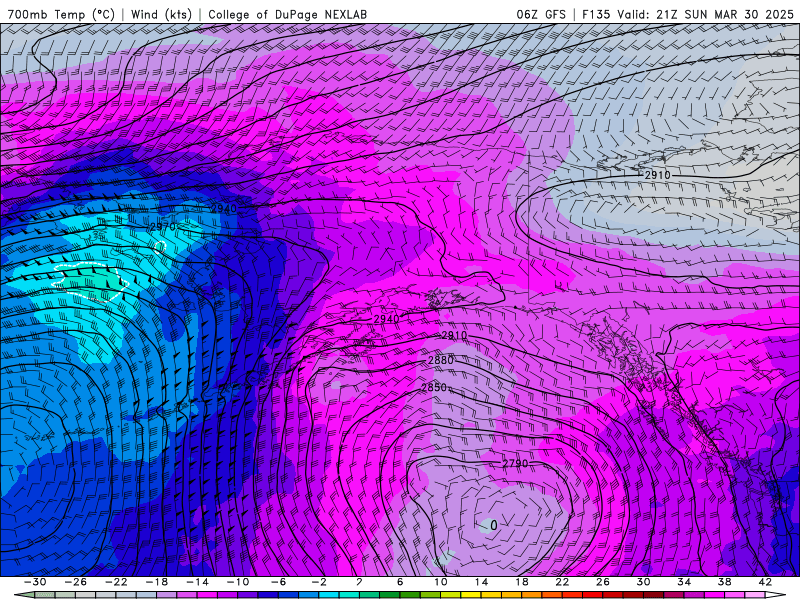Click the -26 color scale label

tap(76, 582)
